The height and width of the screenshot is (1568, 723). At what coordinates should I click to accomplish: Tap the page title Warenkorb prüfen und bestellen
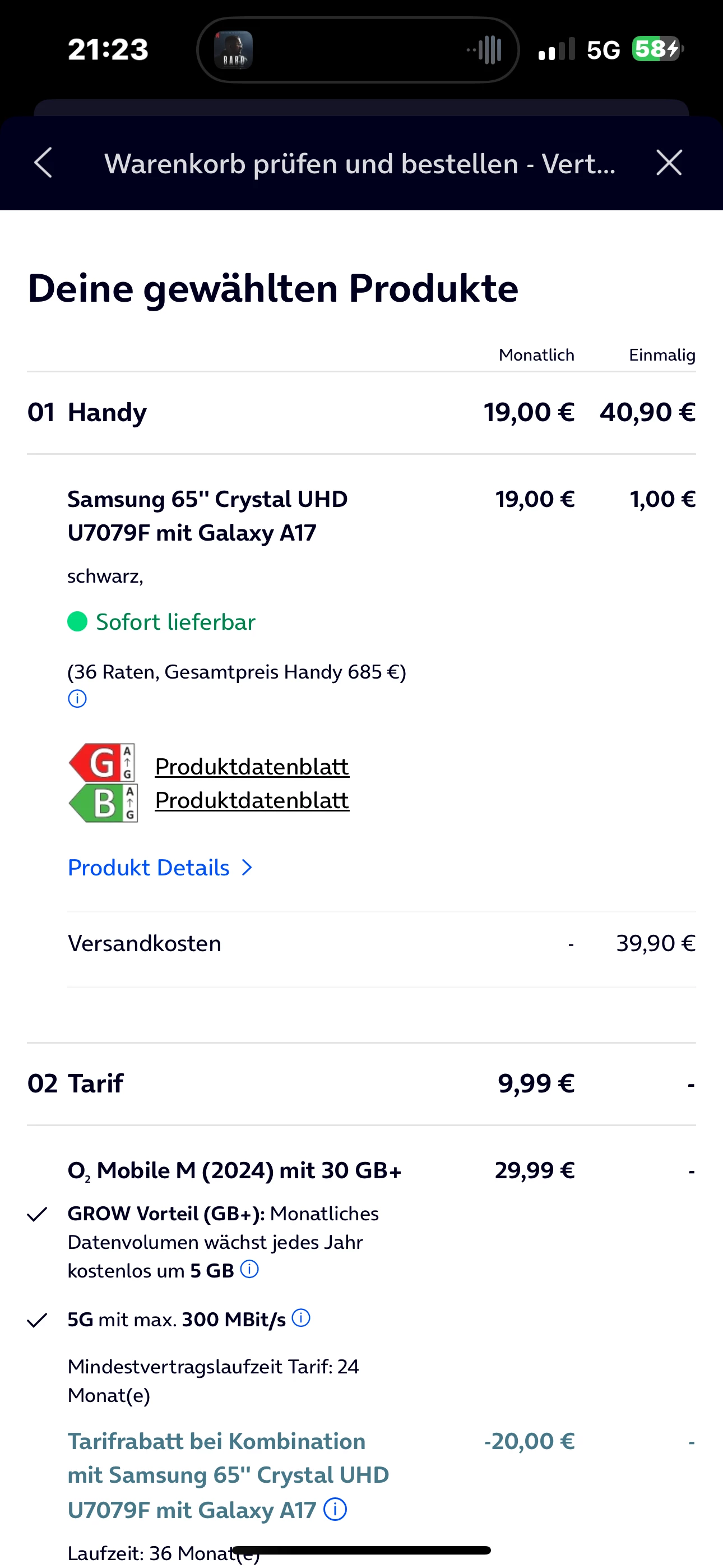point(360,164)
